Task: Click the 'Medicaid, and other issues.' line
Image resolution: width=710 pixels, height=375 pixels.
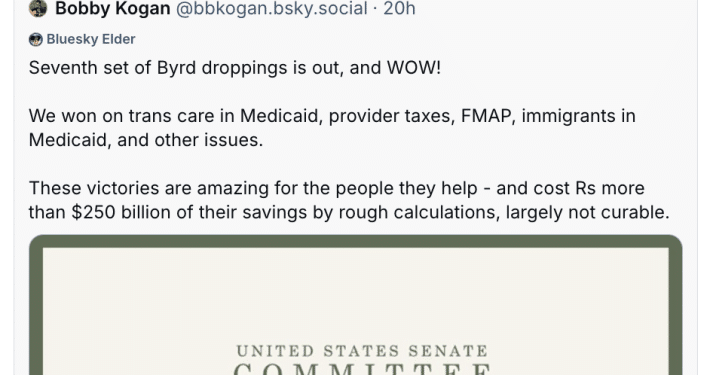Action: (x=146, y=140)
